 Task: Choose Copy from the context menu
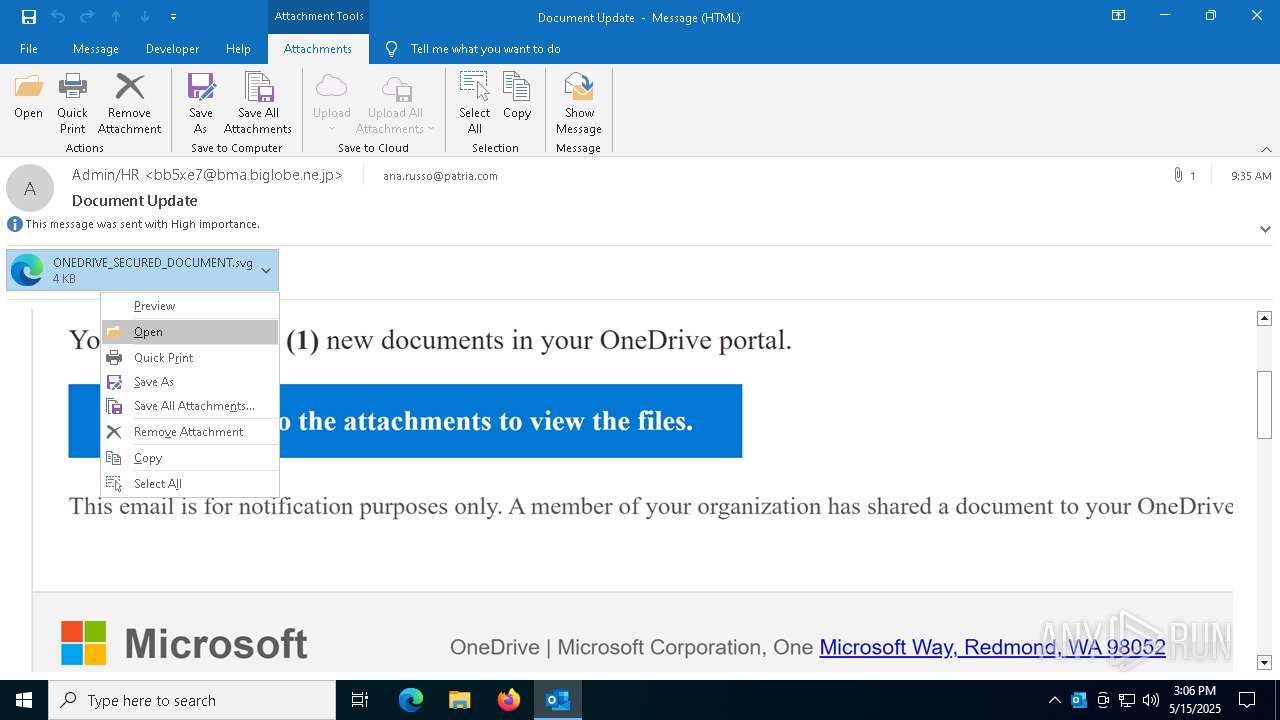coord(190,458)
